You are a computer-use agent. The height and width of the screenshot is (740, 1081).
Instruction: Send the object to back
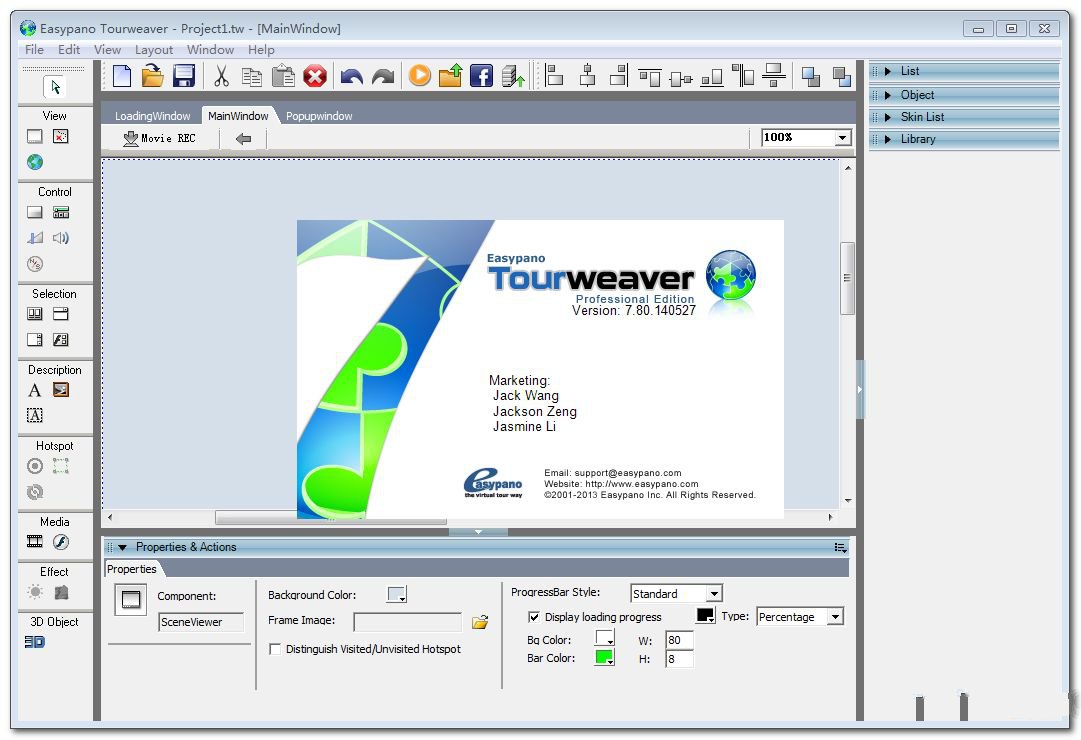click(x=841, y=76)
